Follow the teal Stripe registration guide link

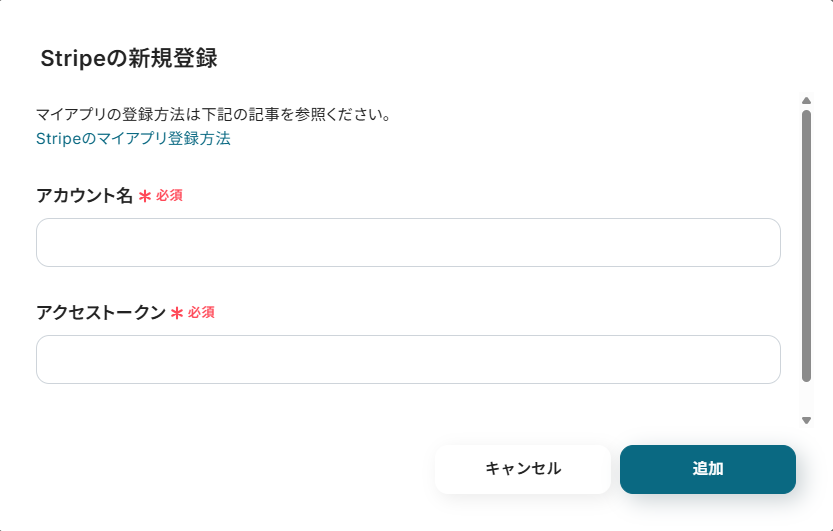click(x=133, y=139)
